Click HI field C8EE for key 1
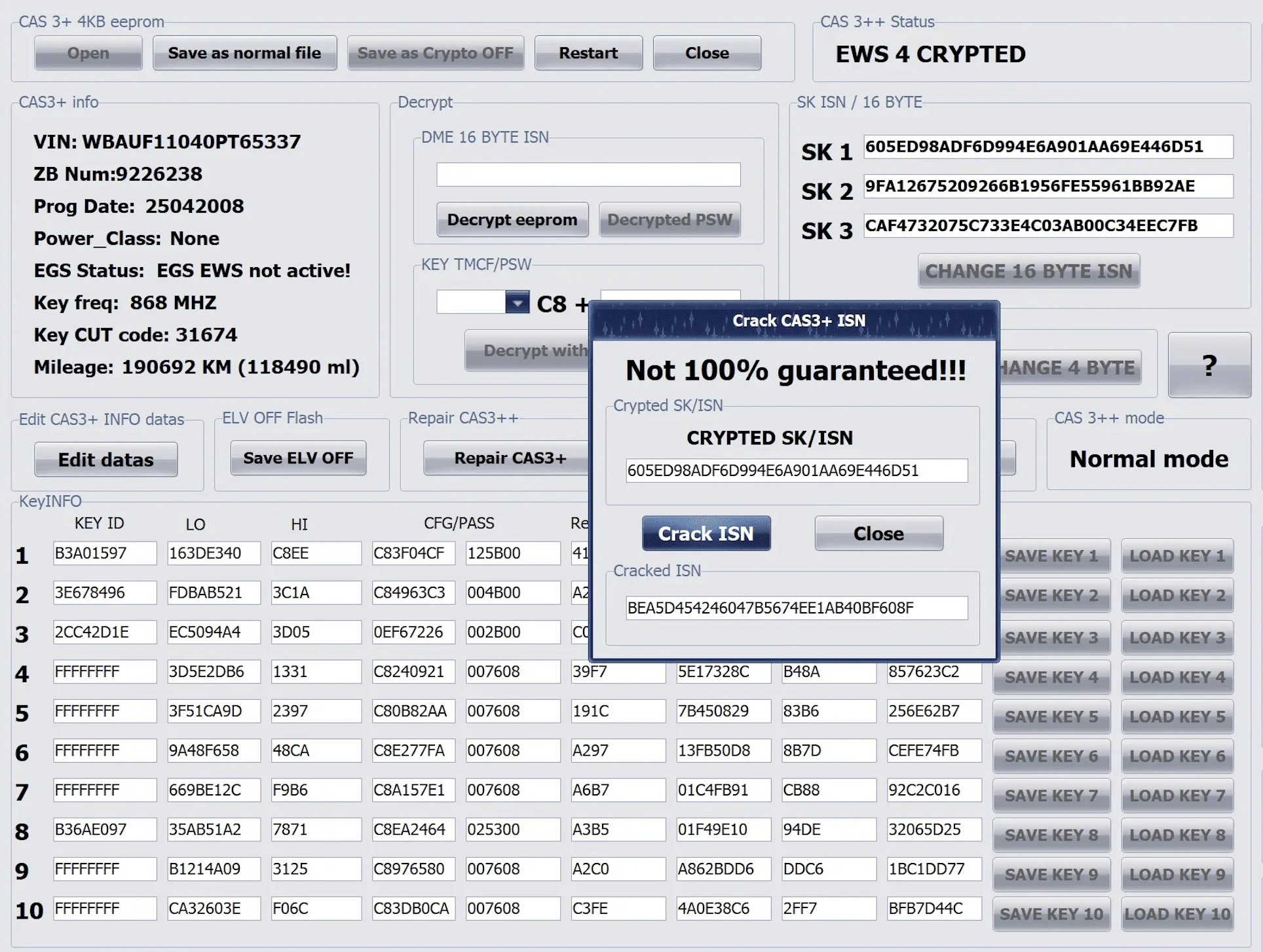The height and width of the screenshot is (952, 1263). point(316,553)
